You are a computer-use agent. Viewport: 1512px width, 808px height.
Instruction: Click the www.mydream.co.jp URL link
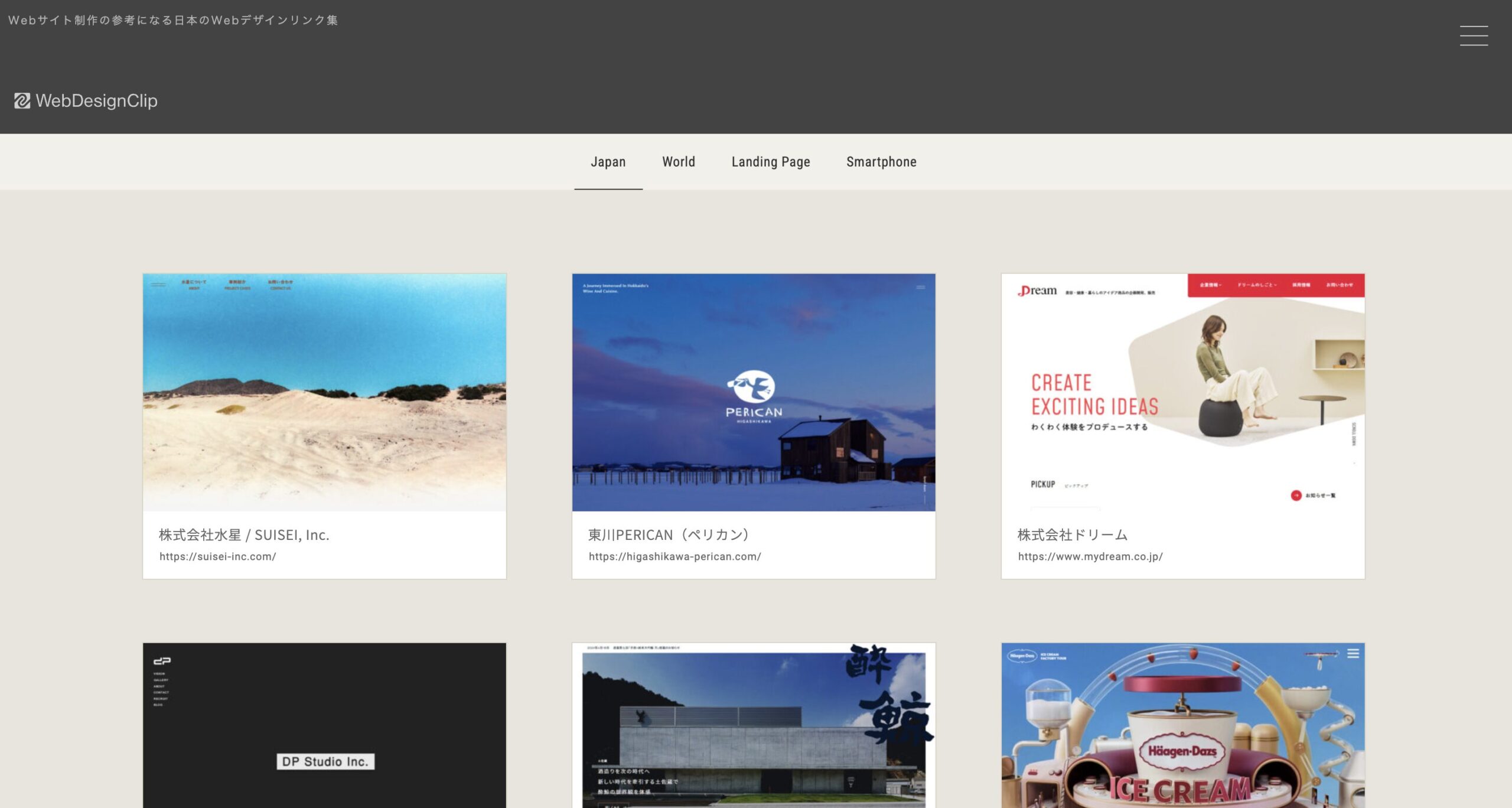pyautogui.click(x=1090, y=556)
